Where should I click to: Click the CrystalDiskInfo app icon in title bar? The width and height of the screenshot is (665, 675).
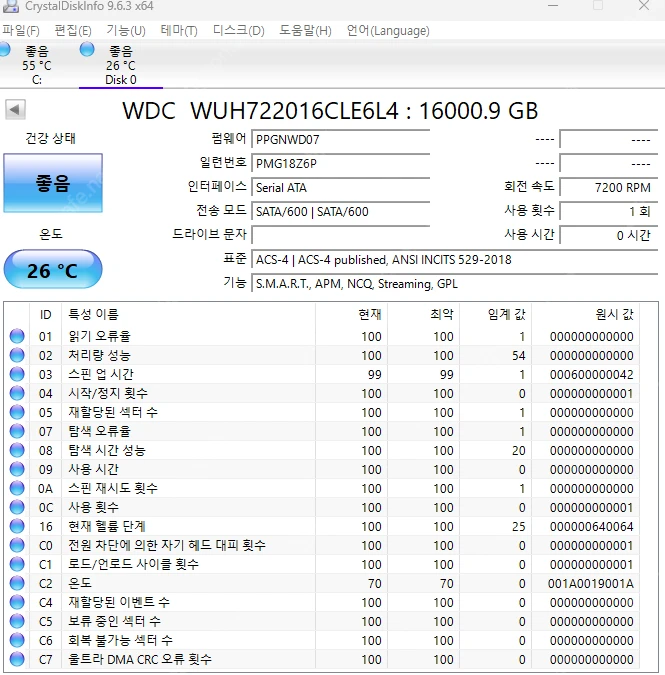(x=10, y=6)
